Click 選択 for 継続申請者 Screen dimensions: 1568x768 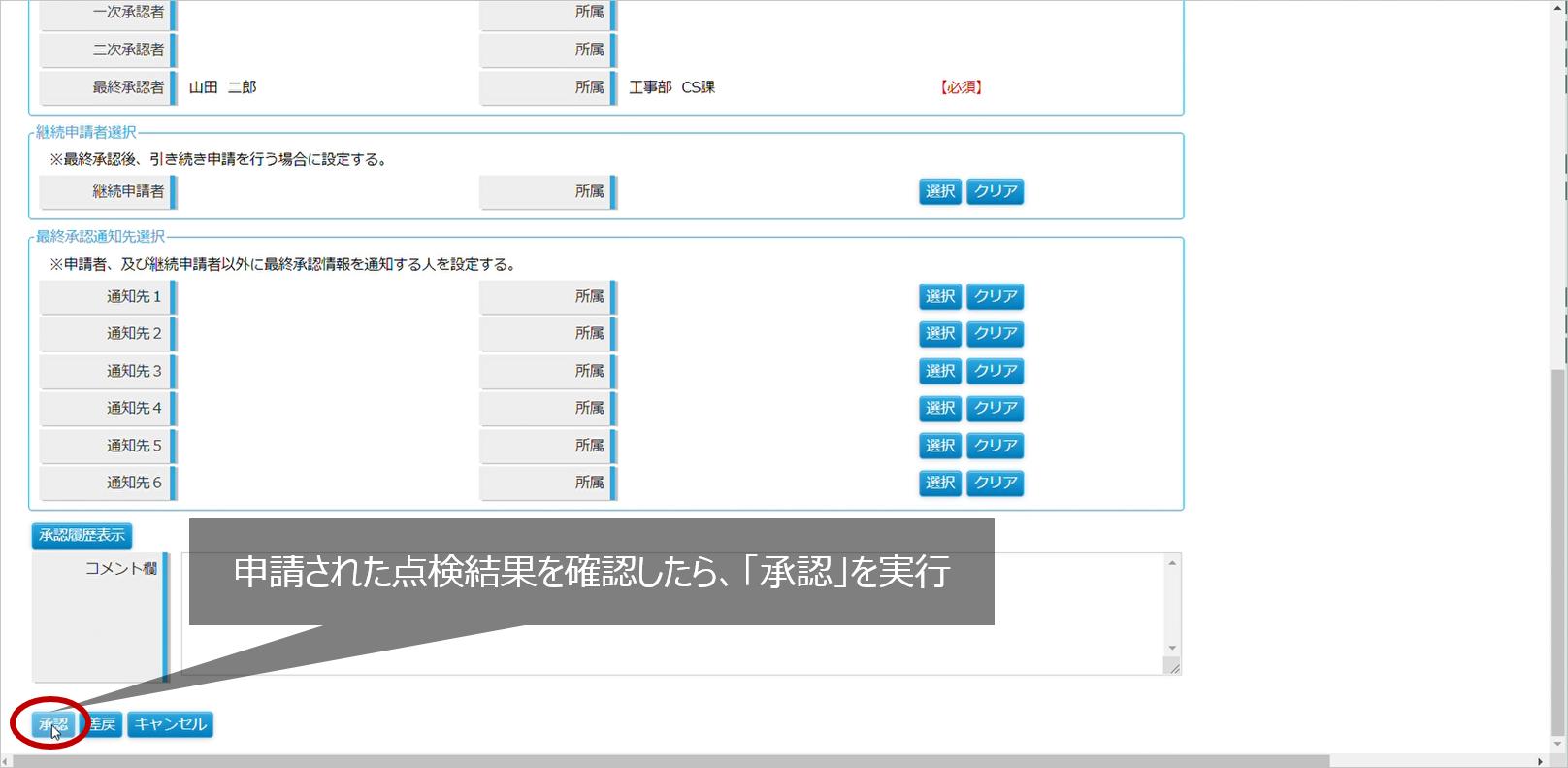939,191
